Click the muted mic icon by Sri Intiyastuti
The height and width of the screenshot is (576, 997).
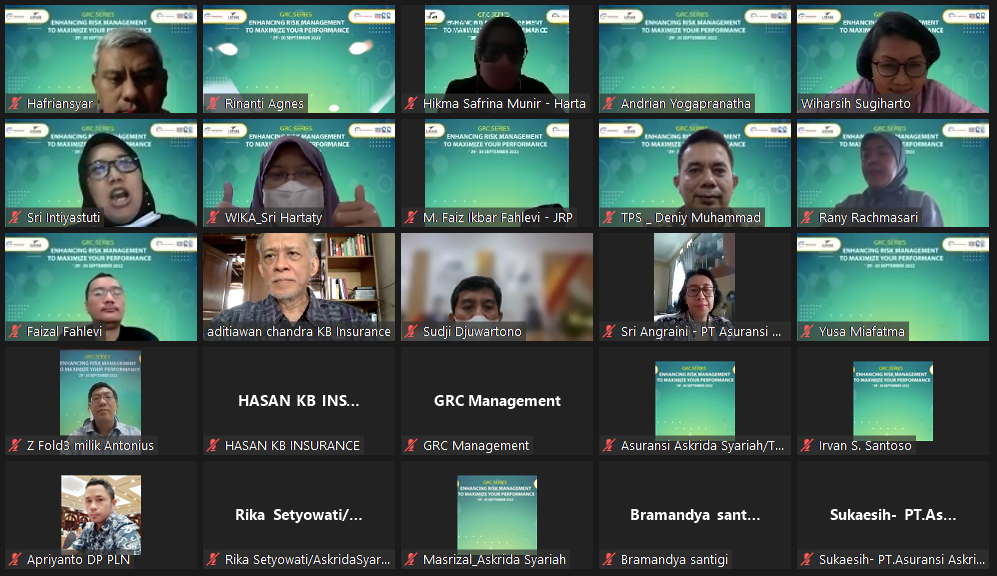point(15,218)
